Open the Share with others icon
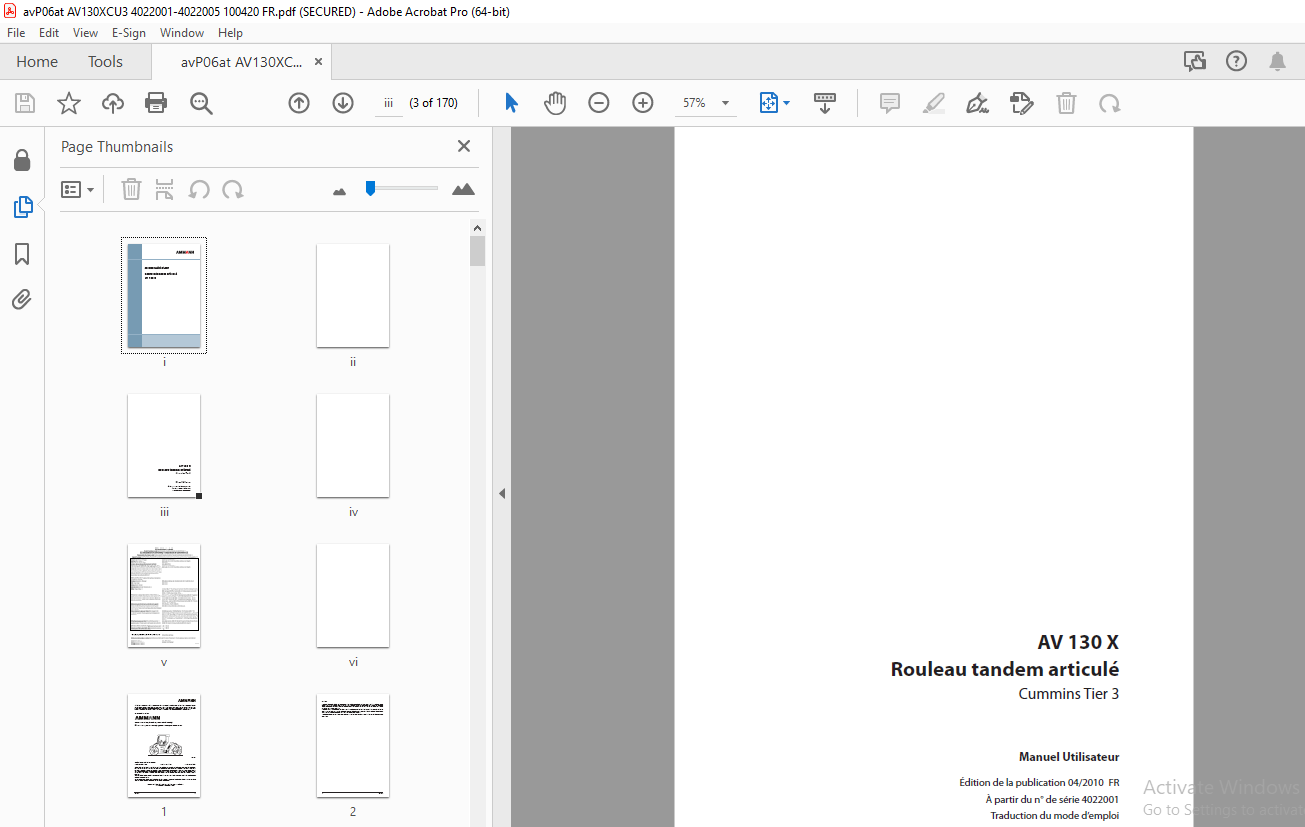 pos(1195,62)
